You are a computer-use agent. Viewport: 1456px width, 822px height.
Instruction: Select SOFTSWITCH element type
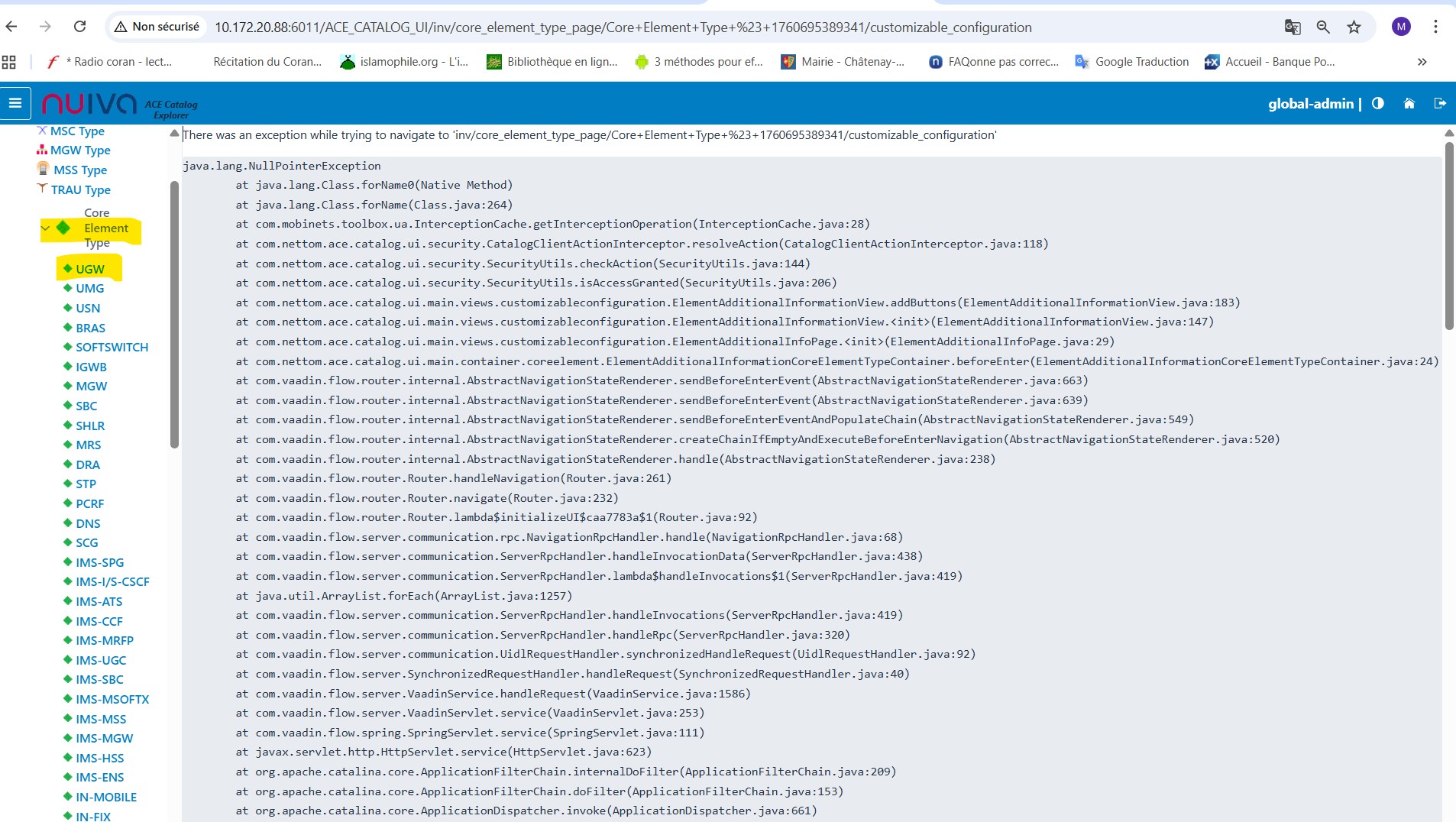pos(112,347)
